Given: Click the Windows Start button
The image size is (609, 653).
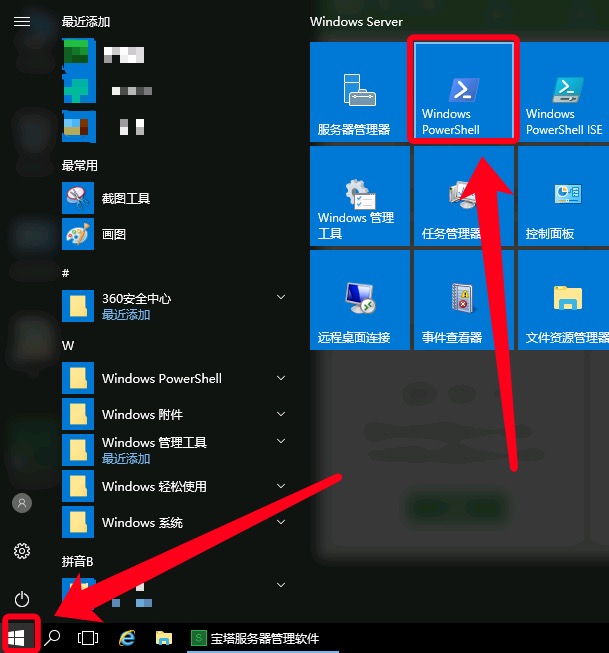Looking at the screenshot, I should [17, 638].
